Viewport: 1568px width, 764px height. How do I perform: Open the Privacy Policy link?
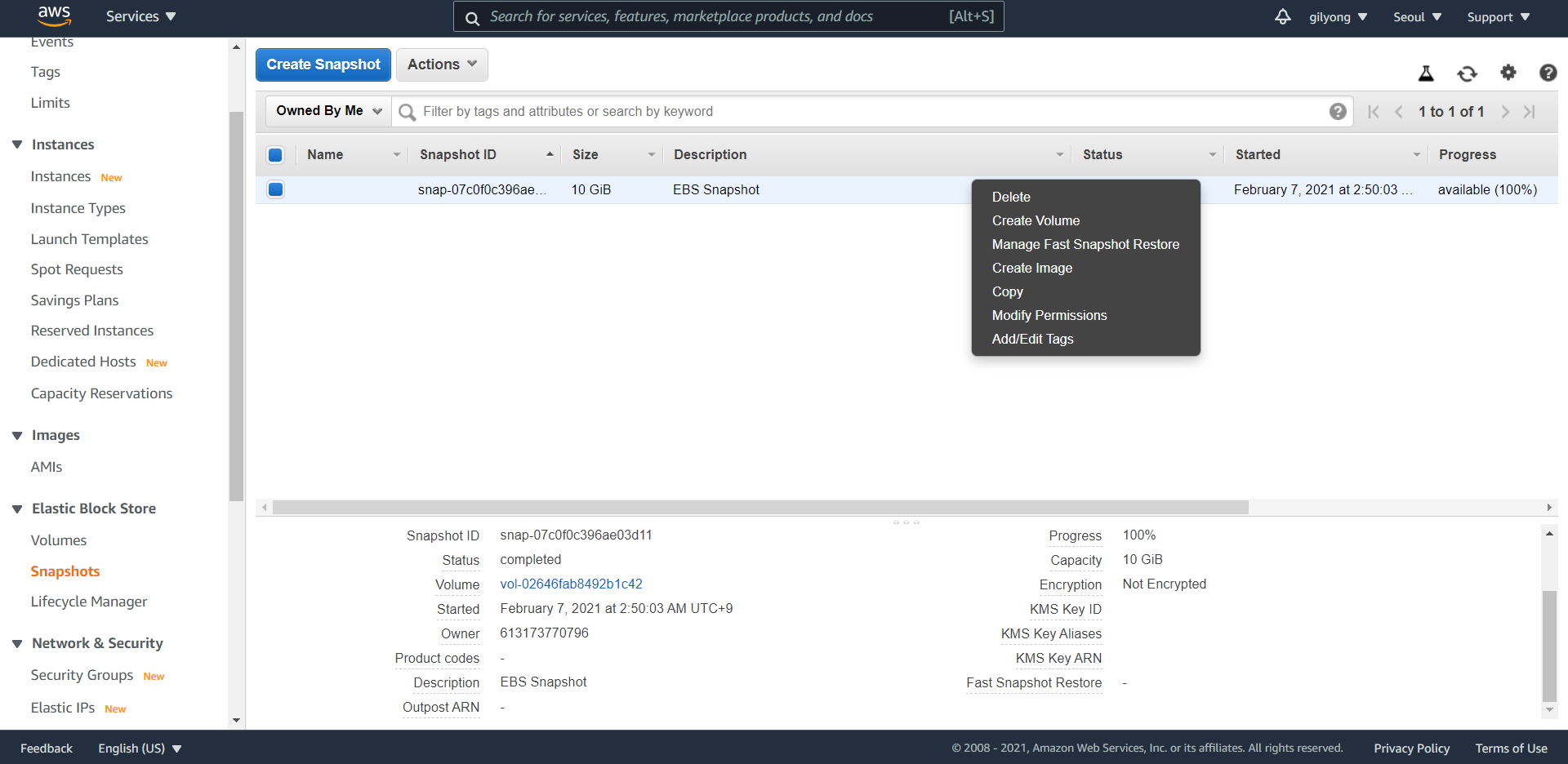(x=1411, y=748)
